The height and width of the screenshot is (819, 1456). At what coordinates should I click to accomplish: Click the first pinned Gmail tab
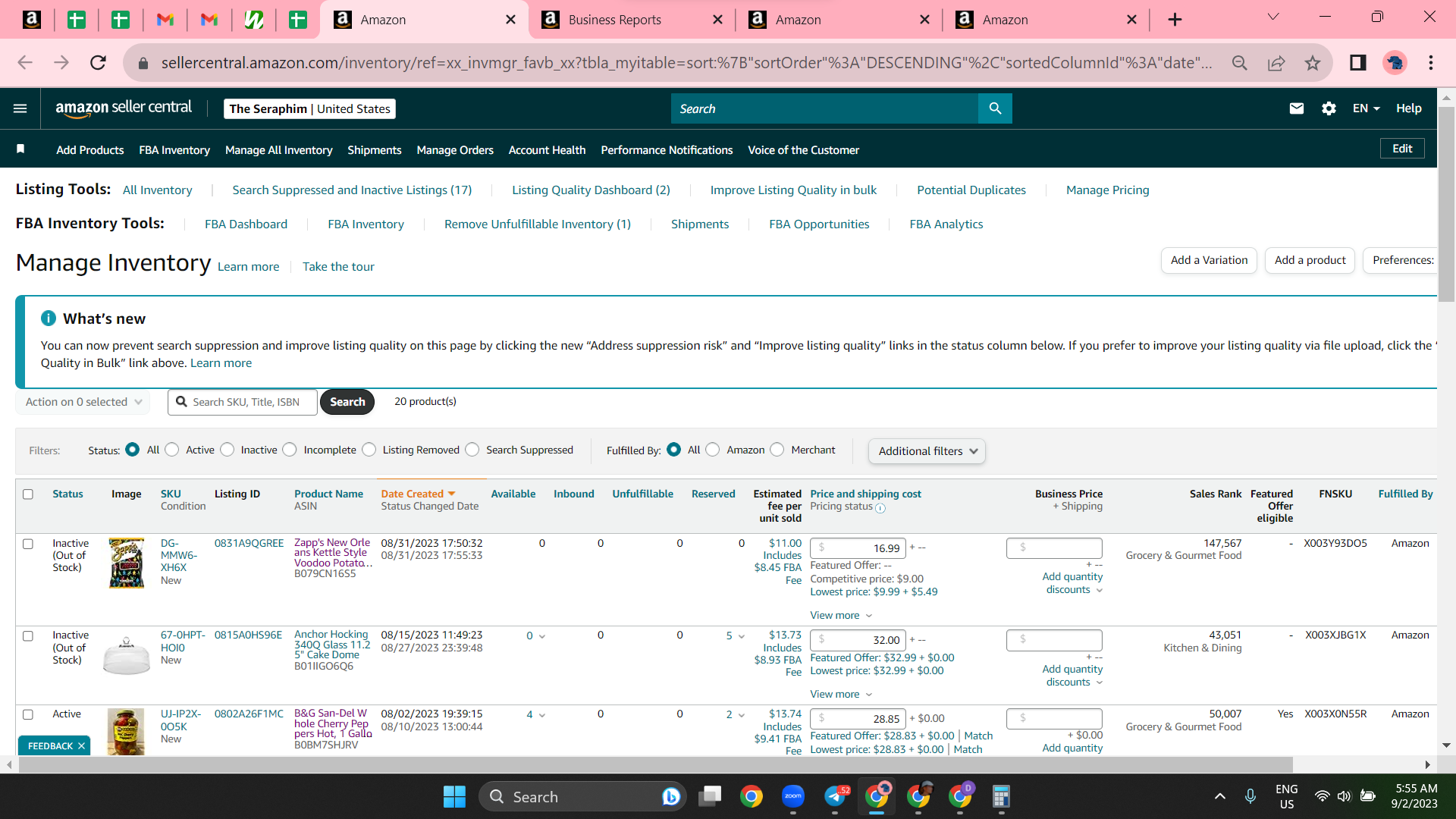pos(165,20)
